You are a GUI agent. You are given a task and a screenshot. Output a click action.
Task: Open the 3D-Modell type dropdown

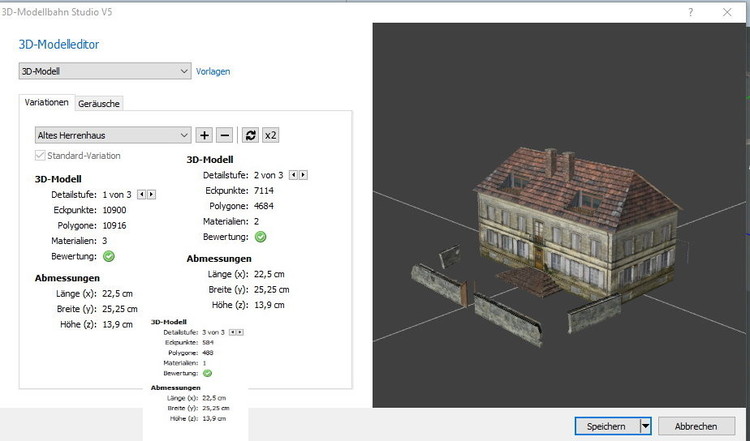click(x=105, y=71)
